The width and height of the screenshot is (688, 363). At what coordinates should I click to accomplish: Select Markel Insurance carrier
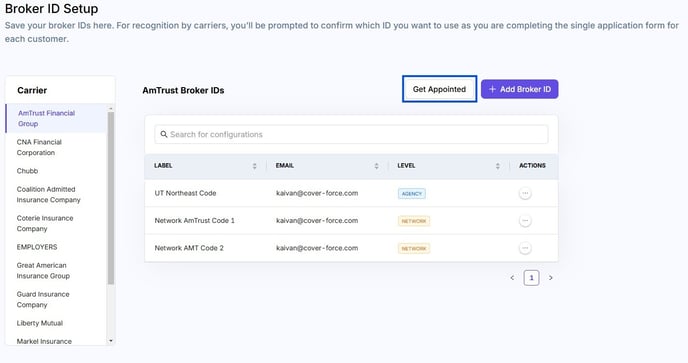[56, 341]
